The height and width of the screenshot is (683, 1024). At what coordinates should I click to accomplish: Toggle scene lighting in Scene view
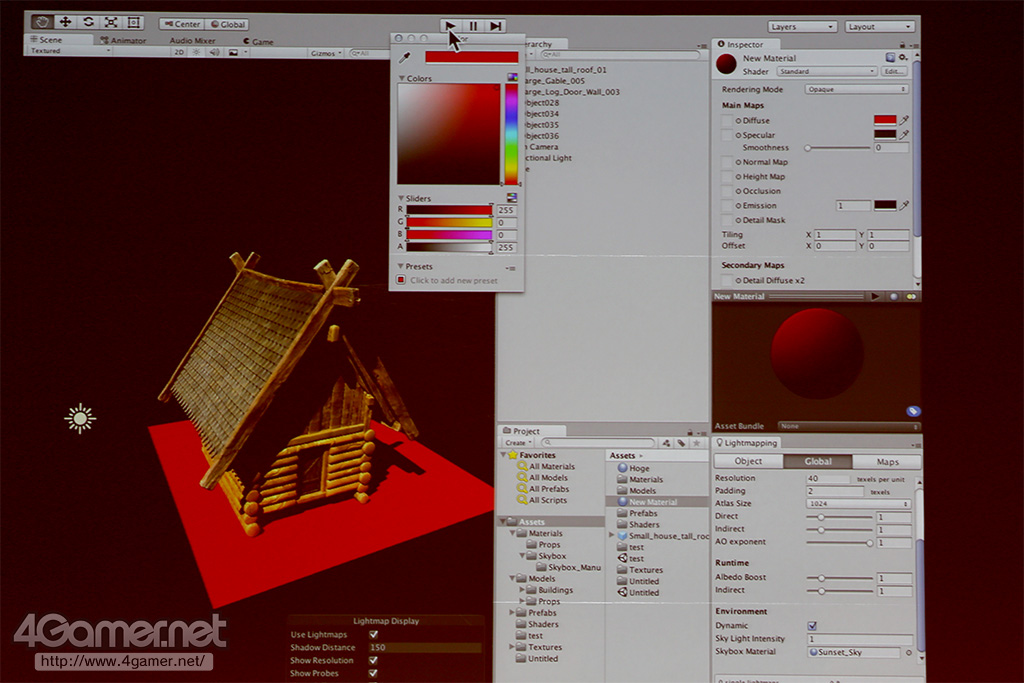click(x=196, y=52)
